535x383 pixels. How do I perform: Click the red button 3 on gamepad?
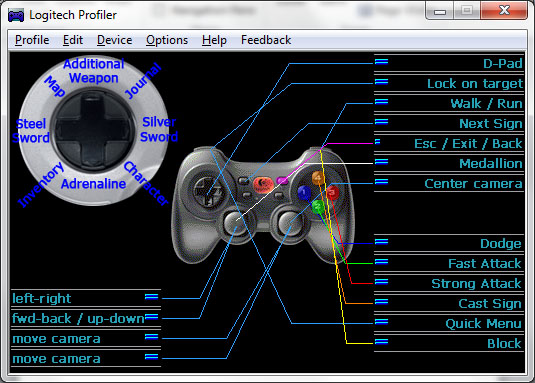[332, 193]
